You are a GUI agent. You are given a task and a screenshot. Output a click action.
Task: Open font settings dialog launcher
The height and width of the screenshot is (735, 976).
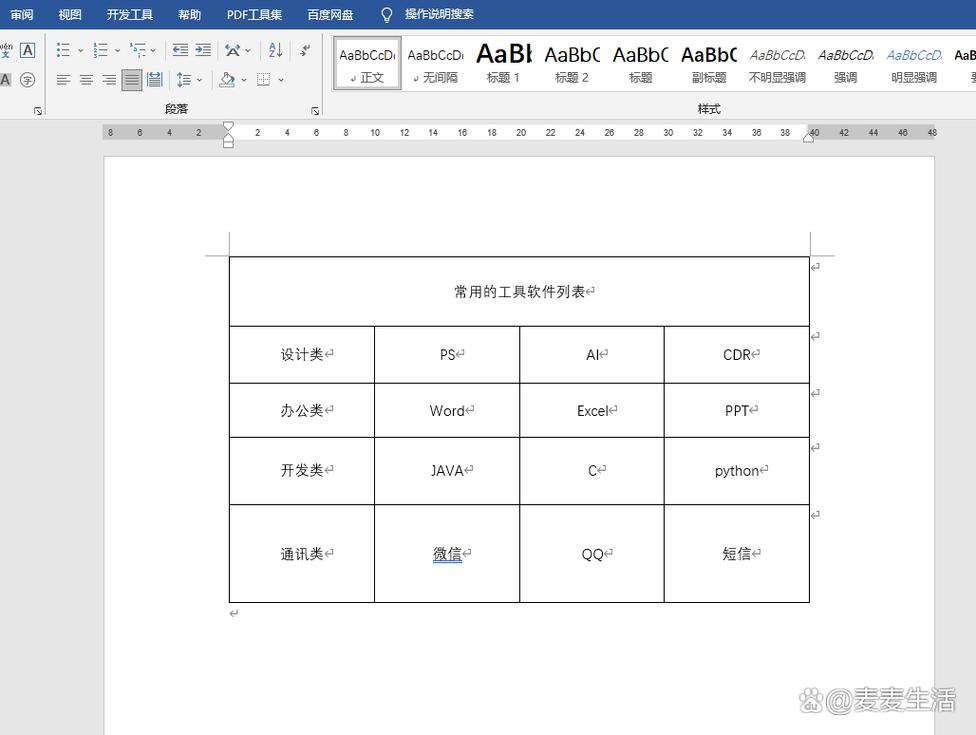click(x=38, y=111)
